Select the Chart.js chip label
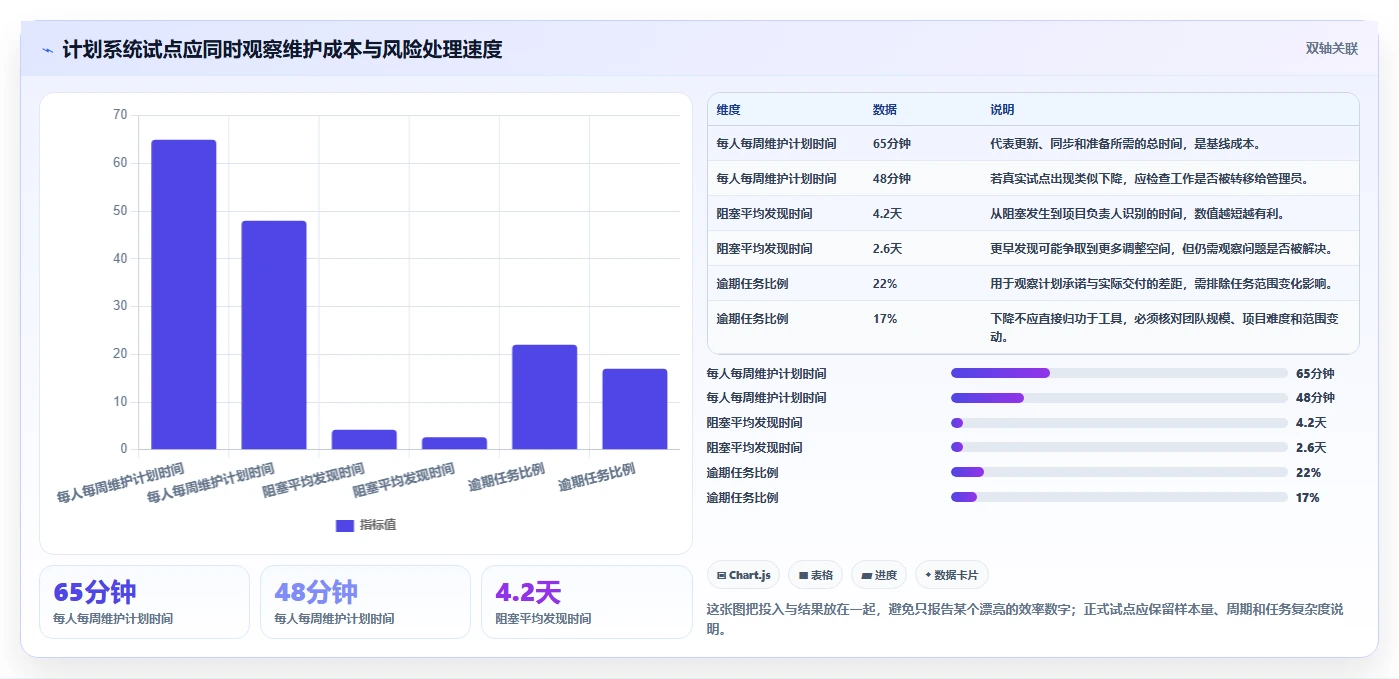Screen dimensions: 1399x679 pos(750,575)
